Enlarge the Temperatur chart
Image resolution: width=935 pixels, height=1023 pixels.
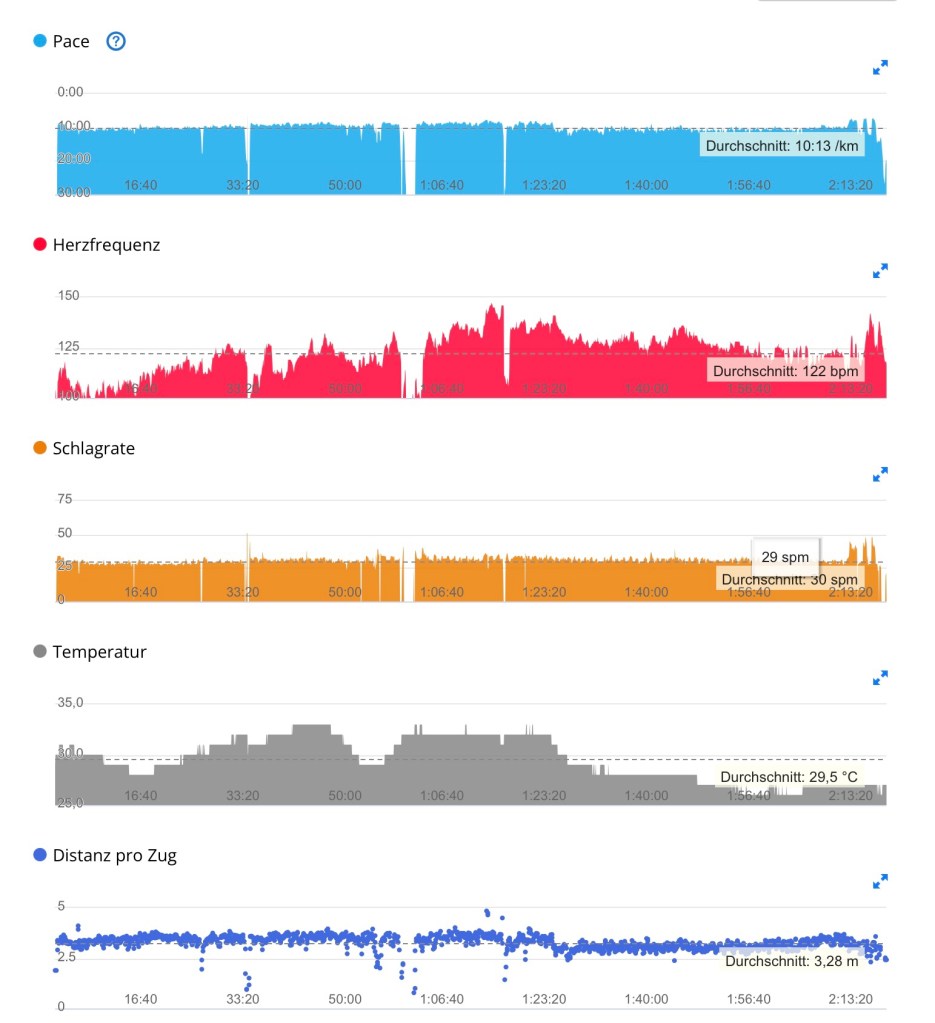(x=880, y=678)
